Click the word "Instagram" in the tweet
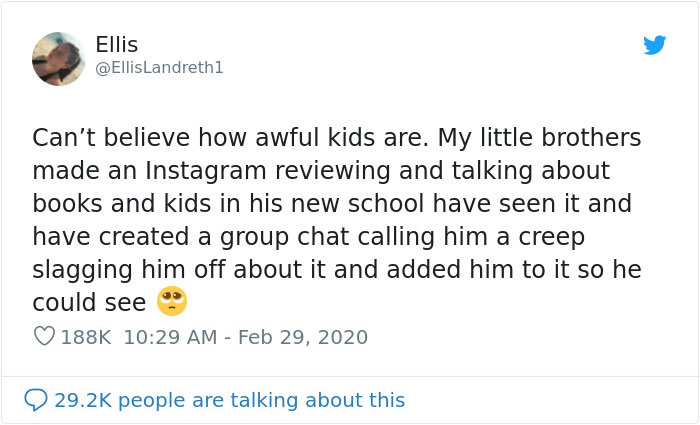700x425 pixels. 225,171
